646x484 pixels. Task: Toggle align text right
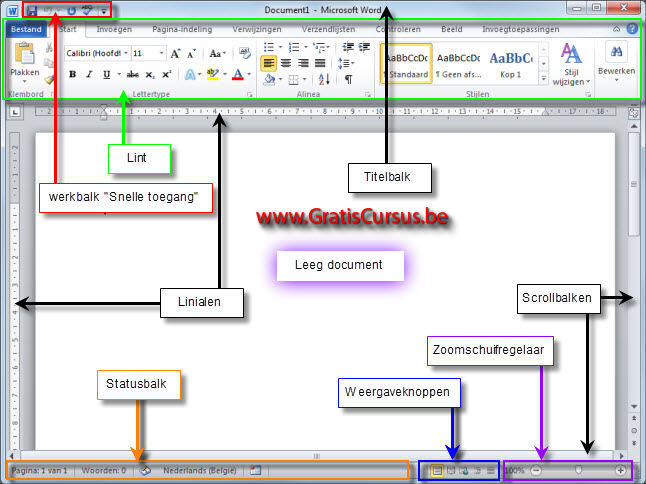[x=303, y=63]
